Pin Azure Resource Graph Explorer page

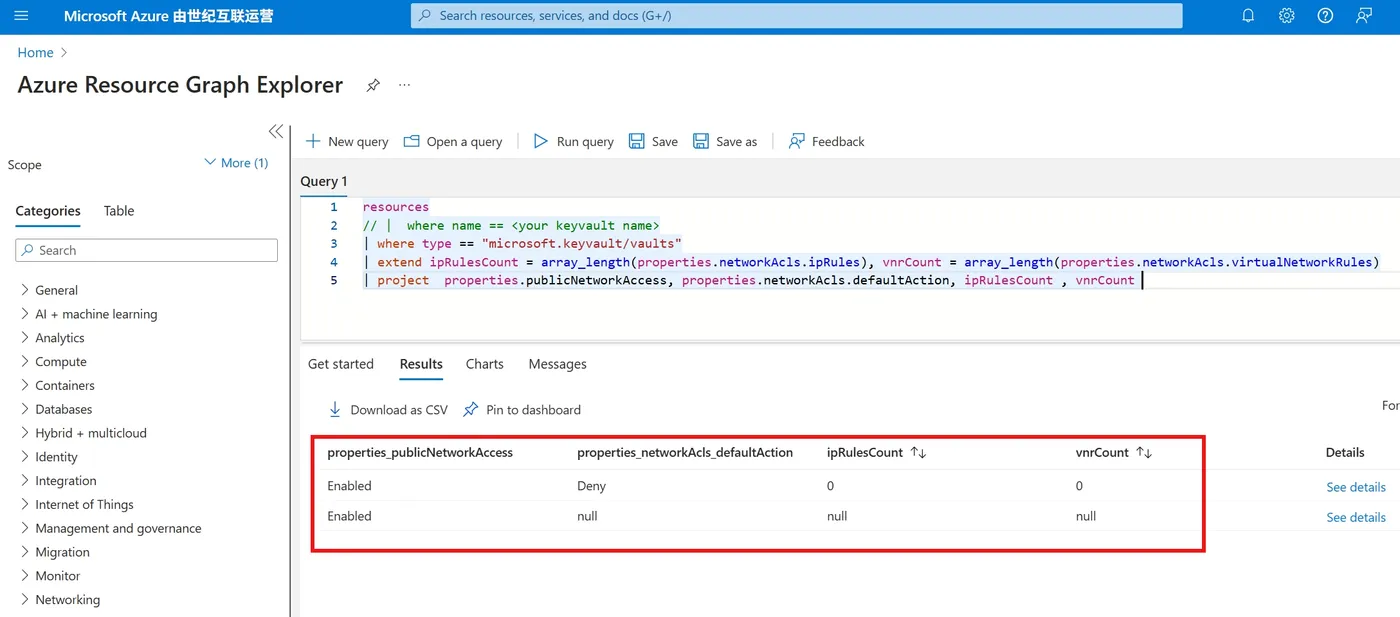coord(373,86)
